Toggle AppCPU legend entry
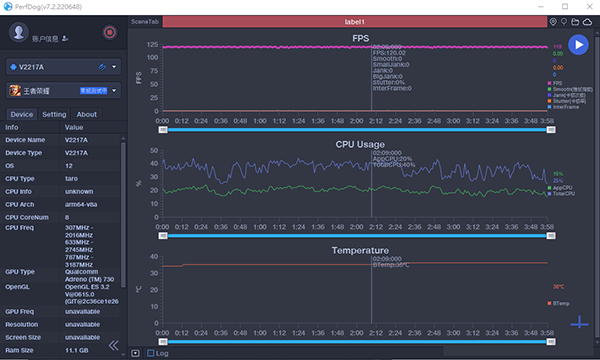 pos(560,188)
